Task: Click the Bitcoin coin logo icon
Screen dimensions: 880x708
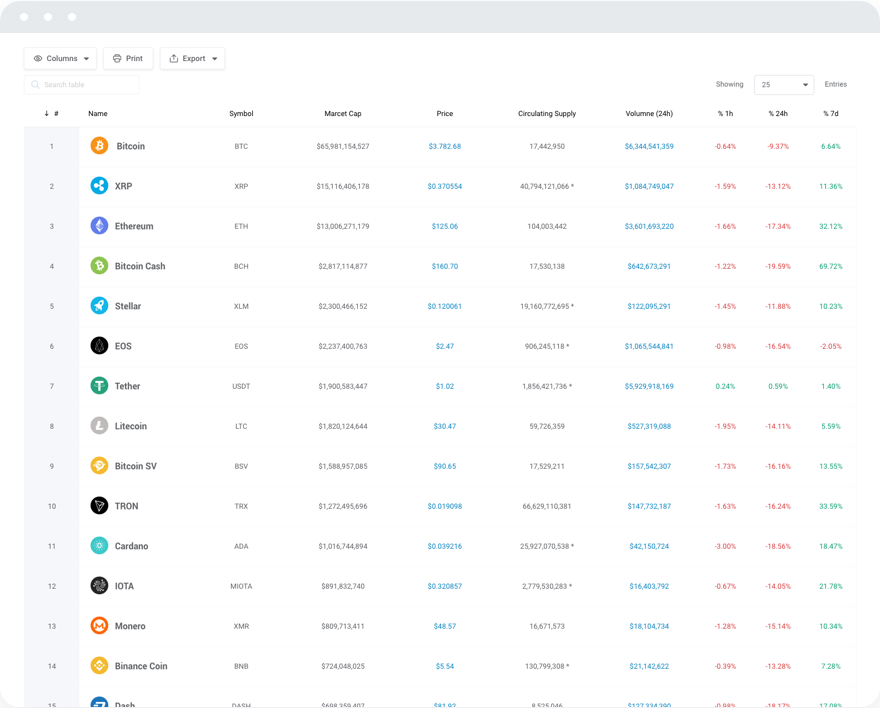Action: 99,146
